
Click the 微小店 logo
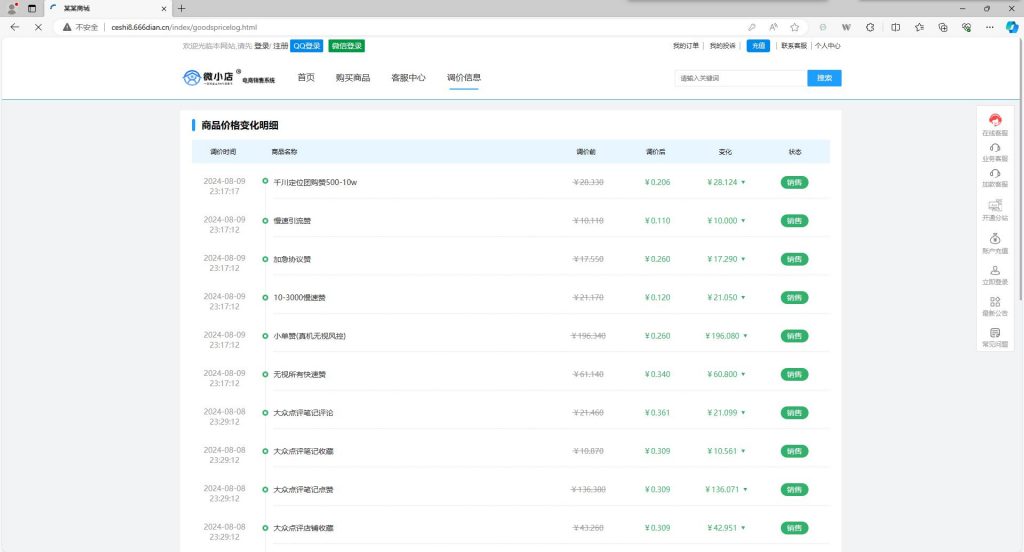pyautogui.click(x=213, y=78)
